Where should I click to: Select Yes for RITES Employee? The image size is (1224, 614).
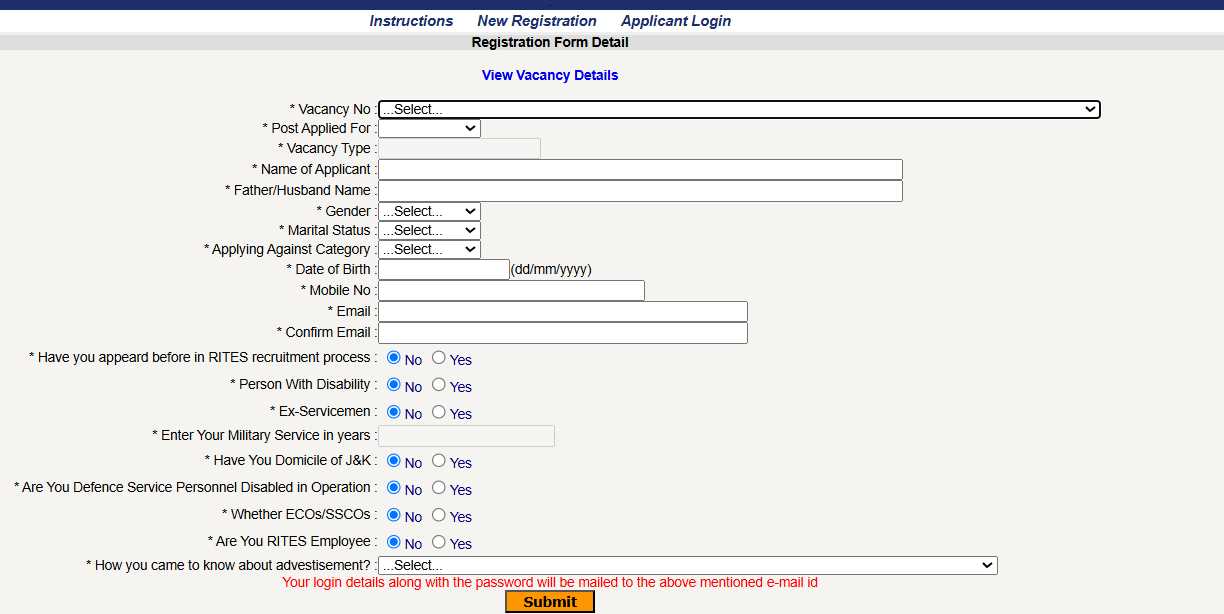(439, 542)
